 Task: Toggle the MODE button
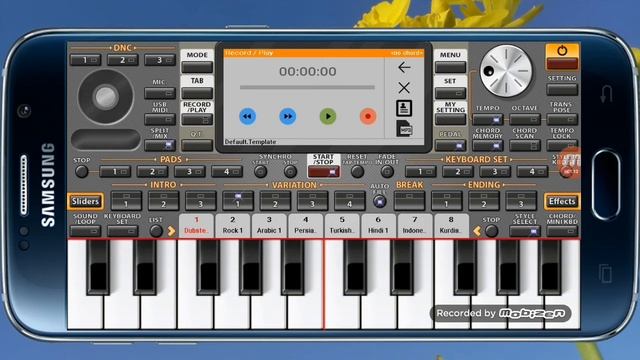(x=197, y=67)
